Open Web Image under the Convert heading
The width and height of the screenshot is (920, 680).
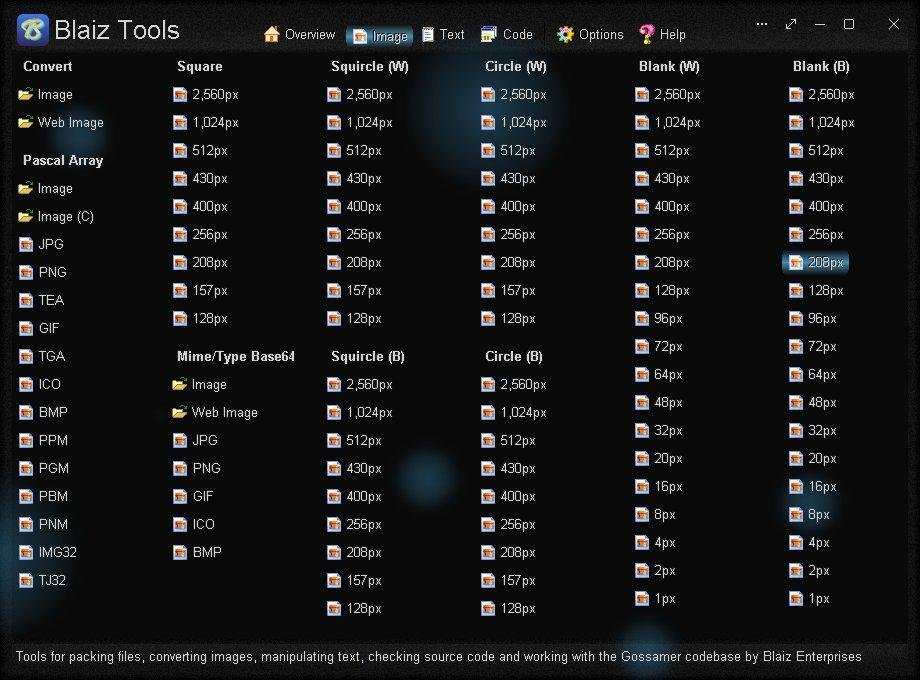click(61, 123)
